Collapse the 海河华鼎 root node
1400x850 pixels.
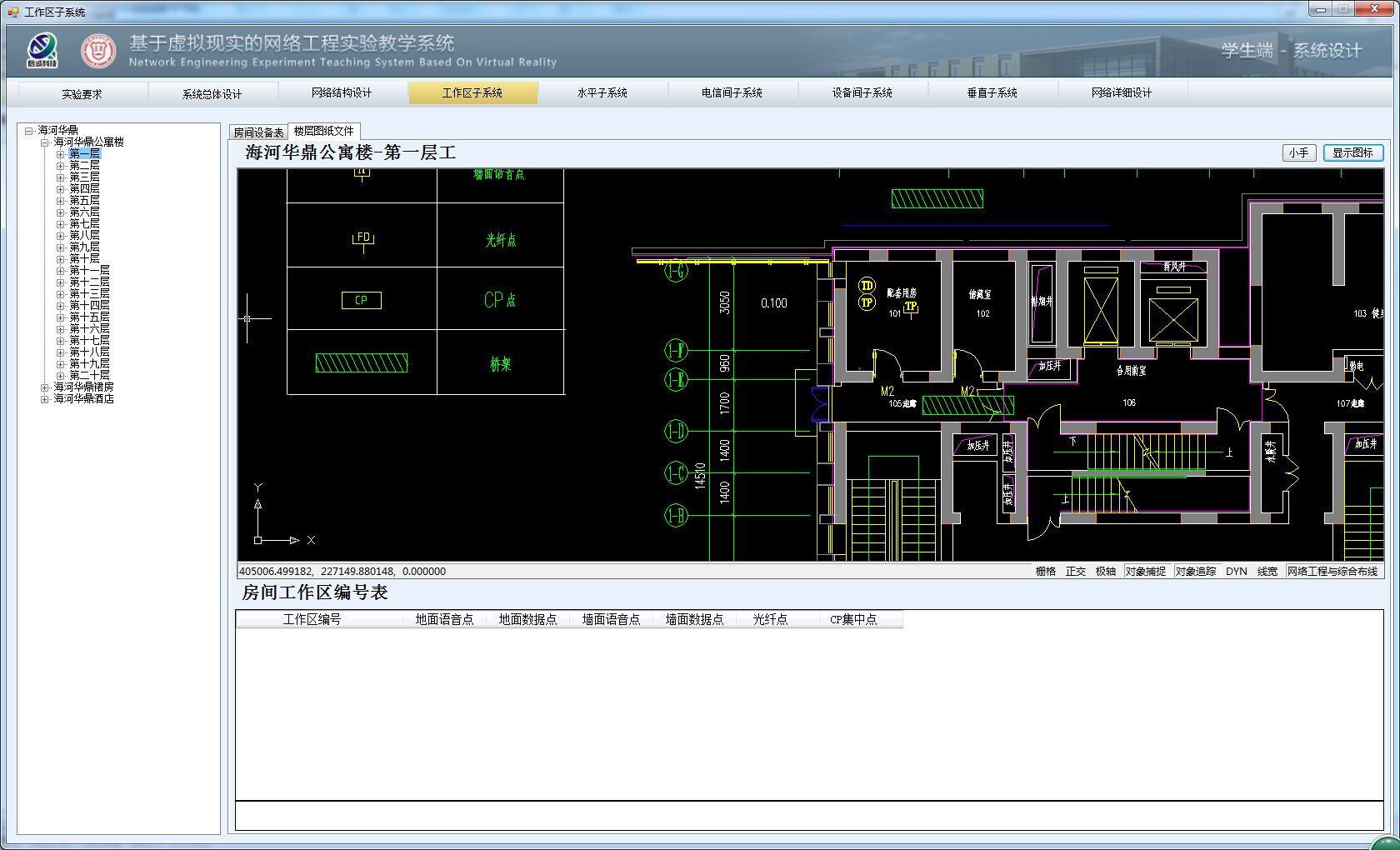tap(29, 131)
